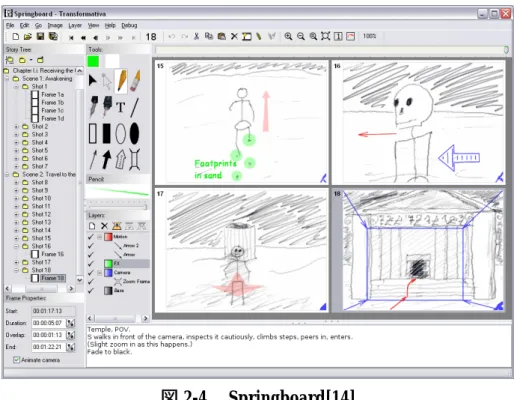Expand Shot 2 in Story Tree
Screen dimensions: 514x400
[x=16, y=127]
